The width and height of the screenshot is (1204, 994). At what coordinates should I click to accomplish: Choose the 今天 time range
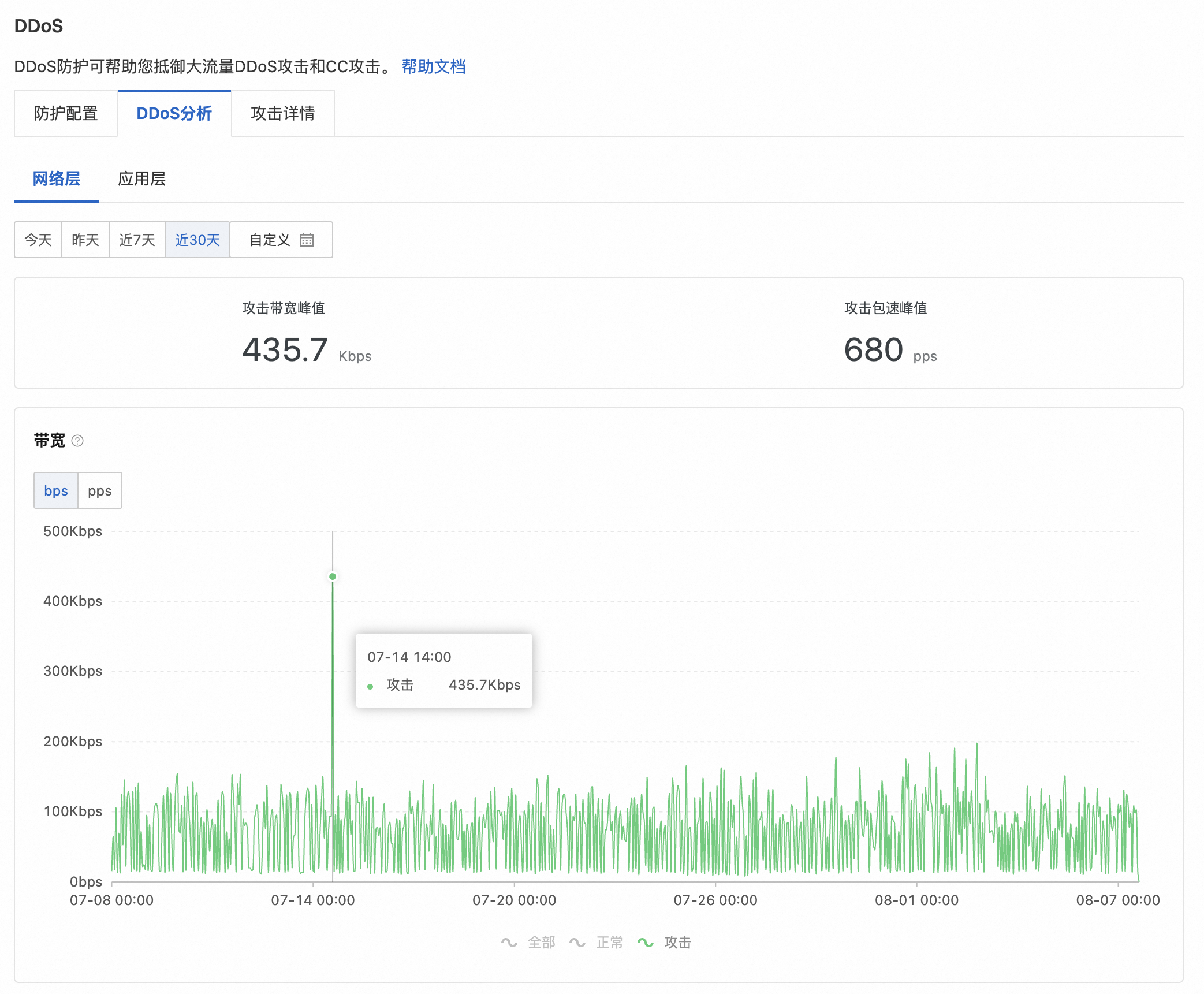(38, 240)
